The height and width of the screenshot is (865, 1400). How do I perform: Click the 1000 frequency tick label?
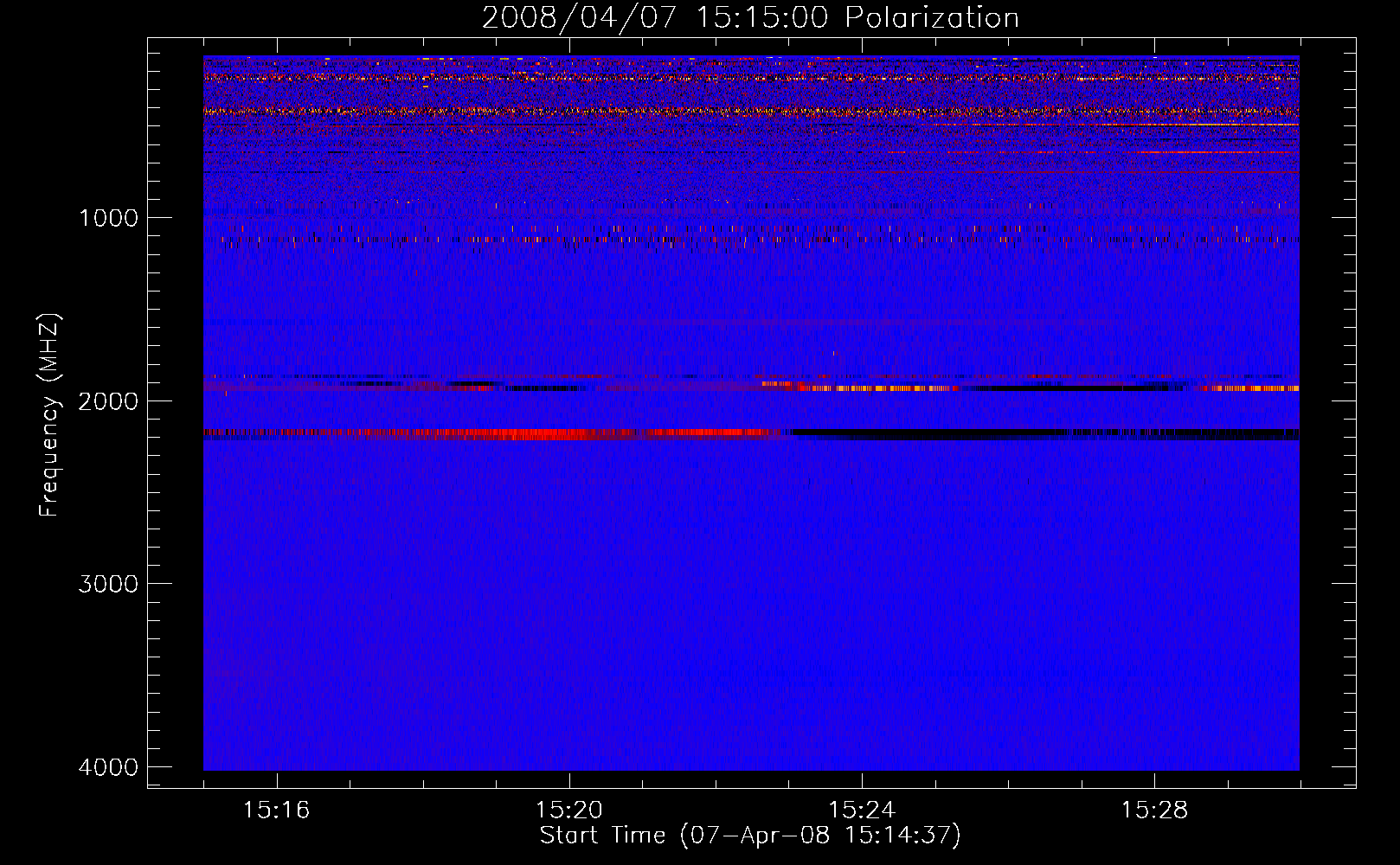(x=108, y=217)
